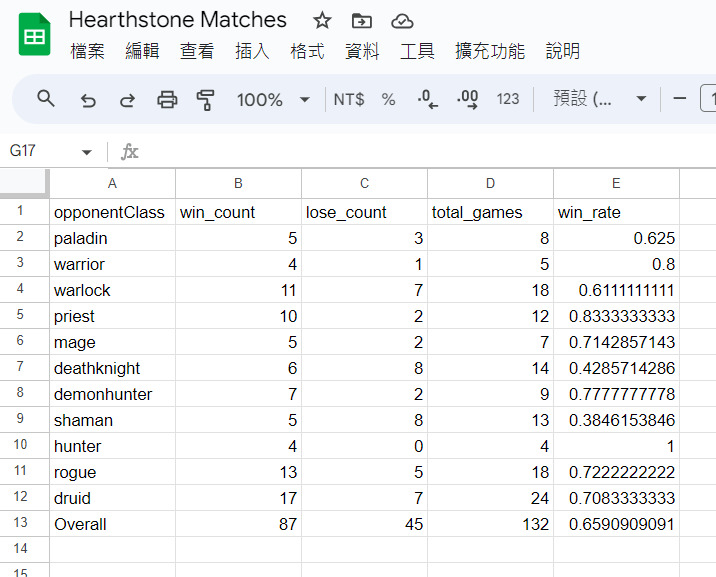Select row 7 header

(x=24, y=367)
